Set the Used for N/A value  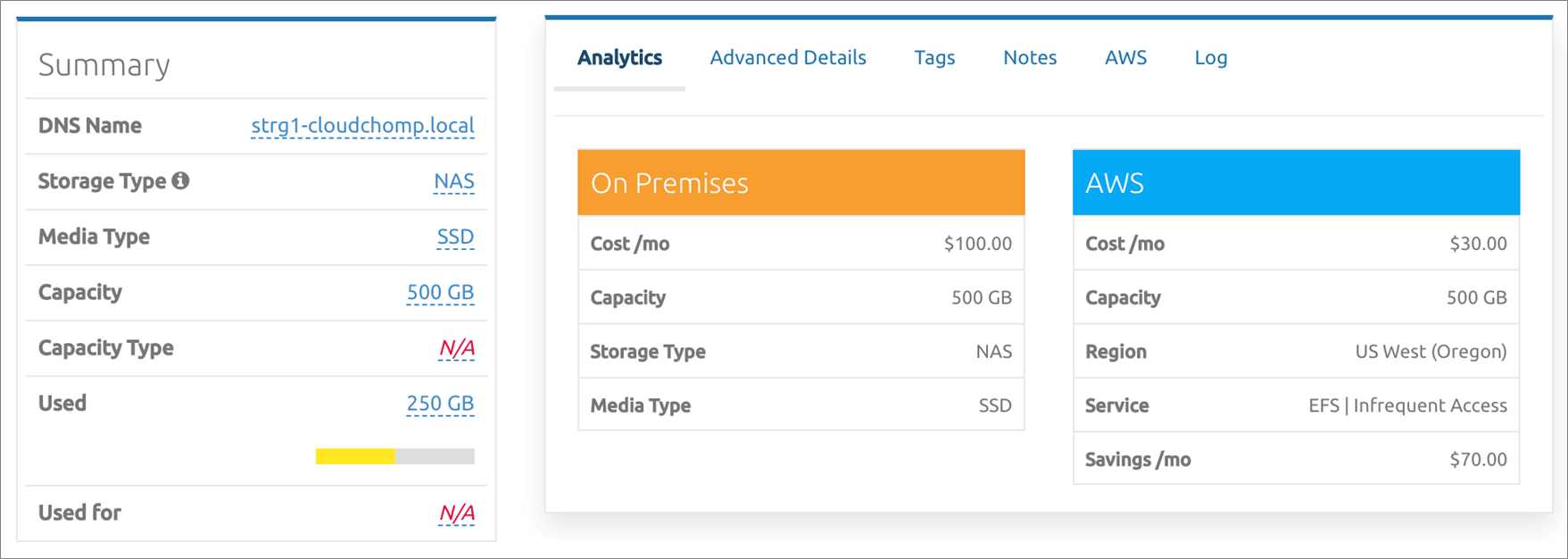pyautogui.click(x=456, y=513)
